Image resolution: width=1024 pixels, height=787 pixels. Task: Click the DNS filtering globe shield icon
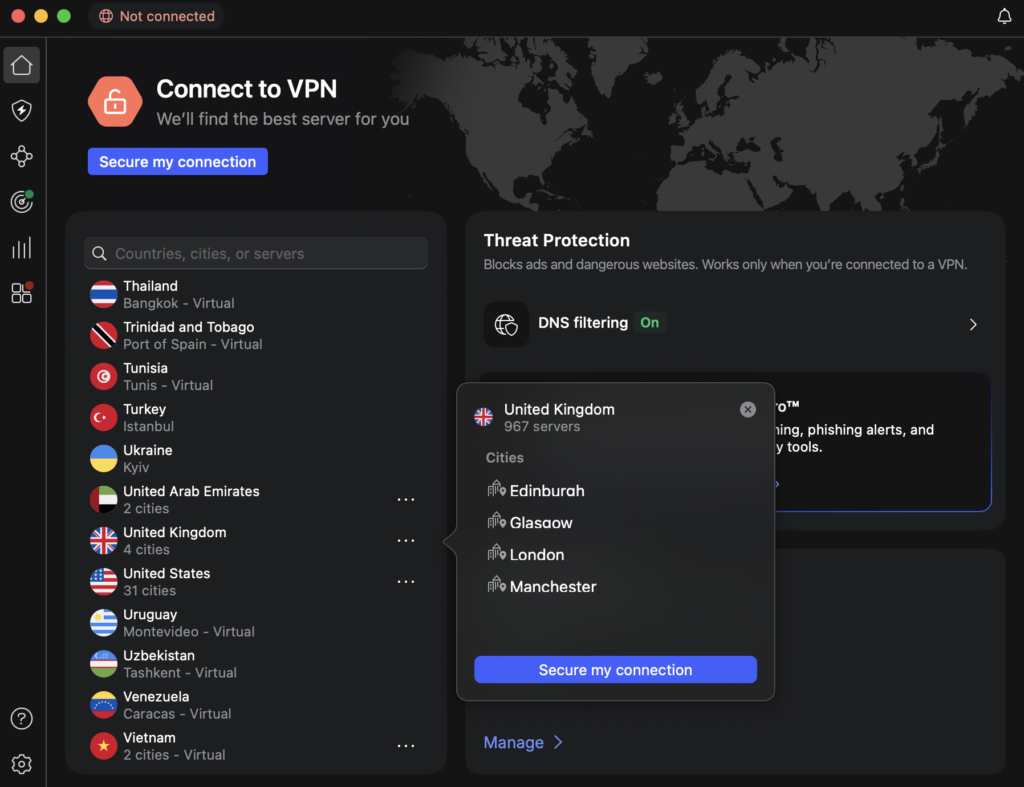pyautogui.click(x=506, y=324)
